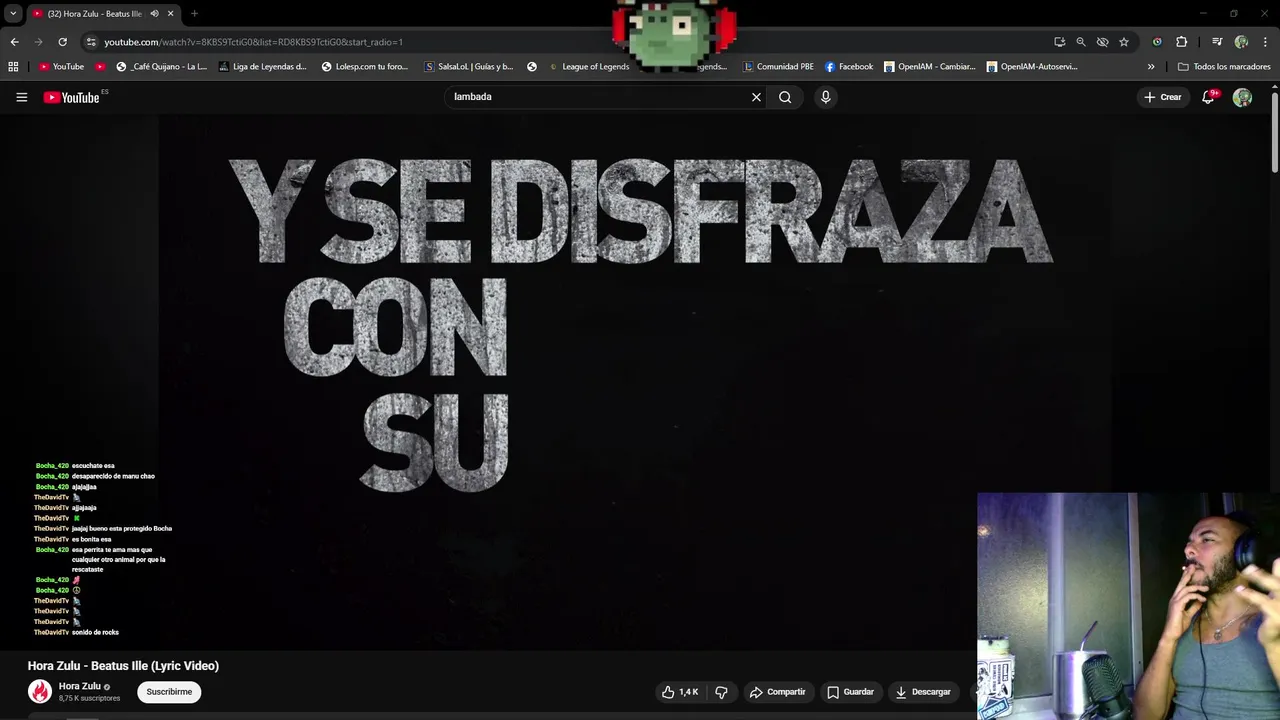Image resolution: width=1280 pixels, height=720 pixels.
Task: Open the Chrome profile avatar
Action: click(x=1241, y=42)
